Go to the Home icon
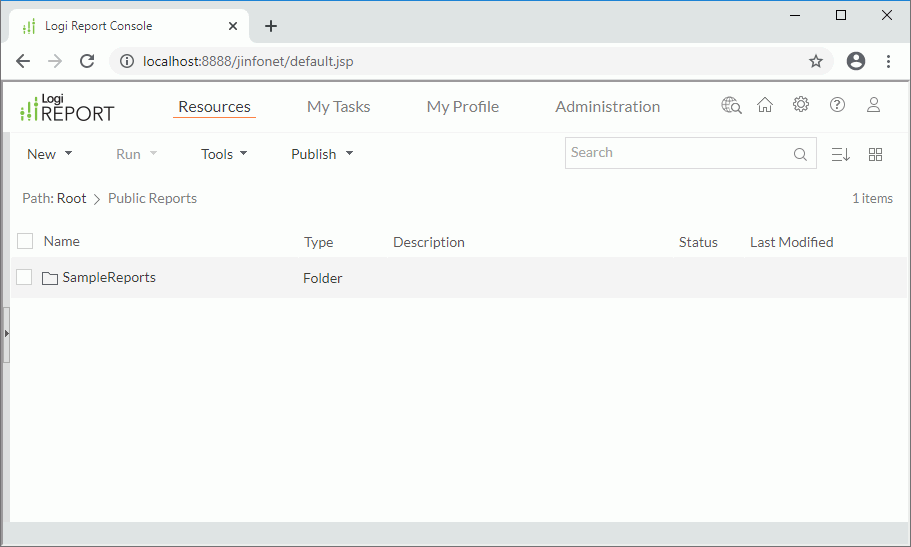This screenshot has width=911, height=547. pyautogui.click(x=765, y=105)
